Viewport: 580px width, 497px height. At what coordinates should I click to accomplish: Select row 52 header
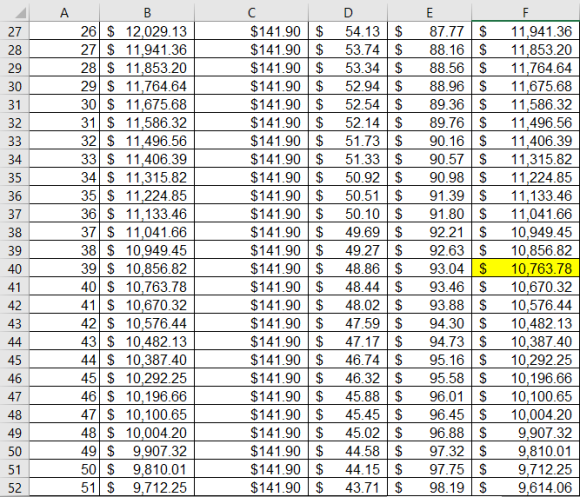(x=14, y=487)
